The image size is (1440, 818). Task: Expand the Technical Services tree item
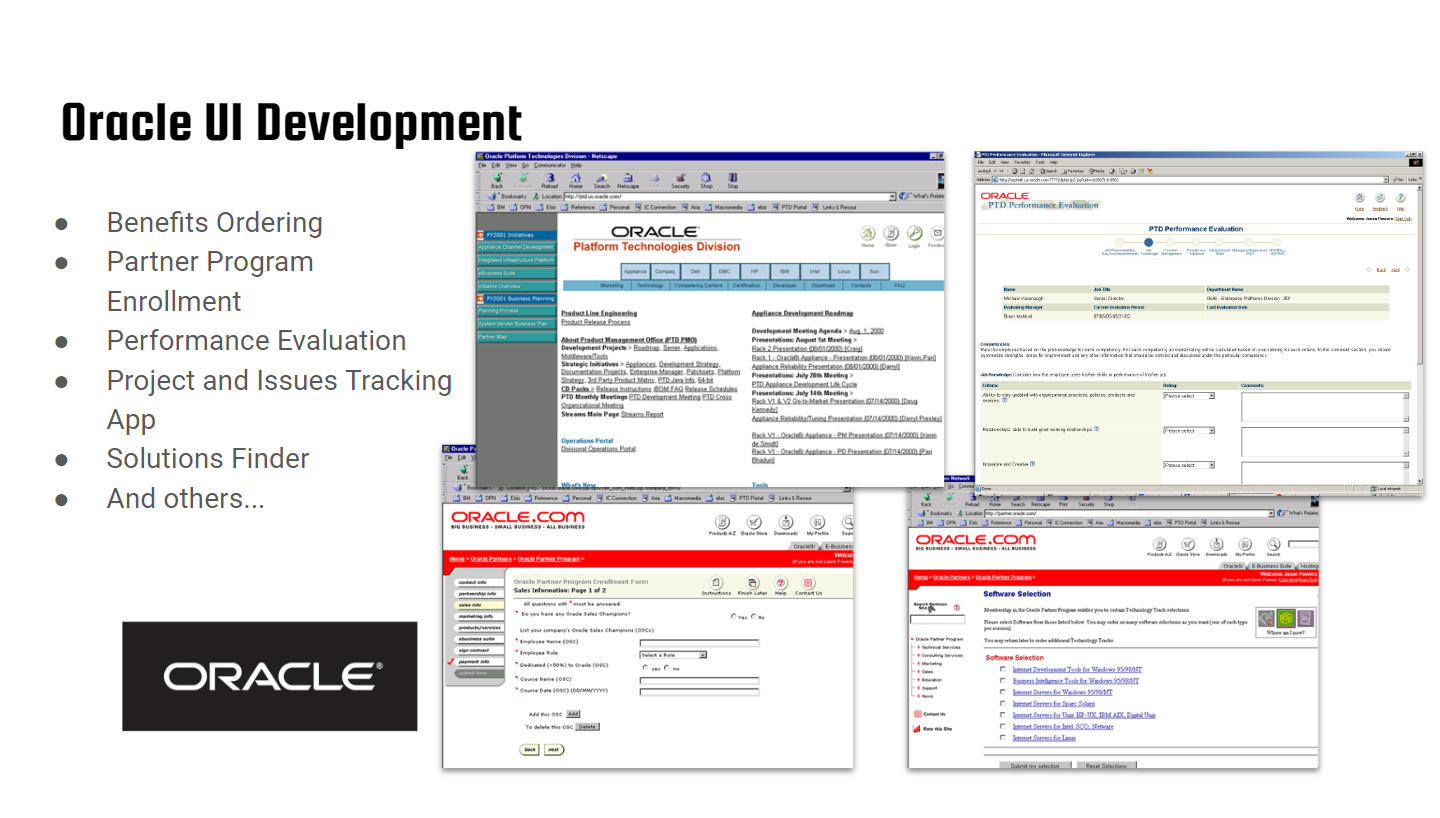tap(940, 647)
